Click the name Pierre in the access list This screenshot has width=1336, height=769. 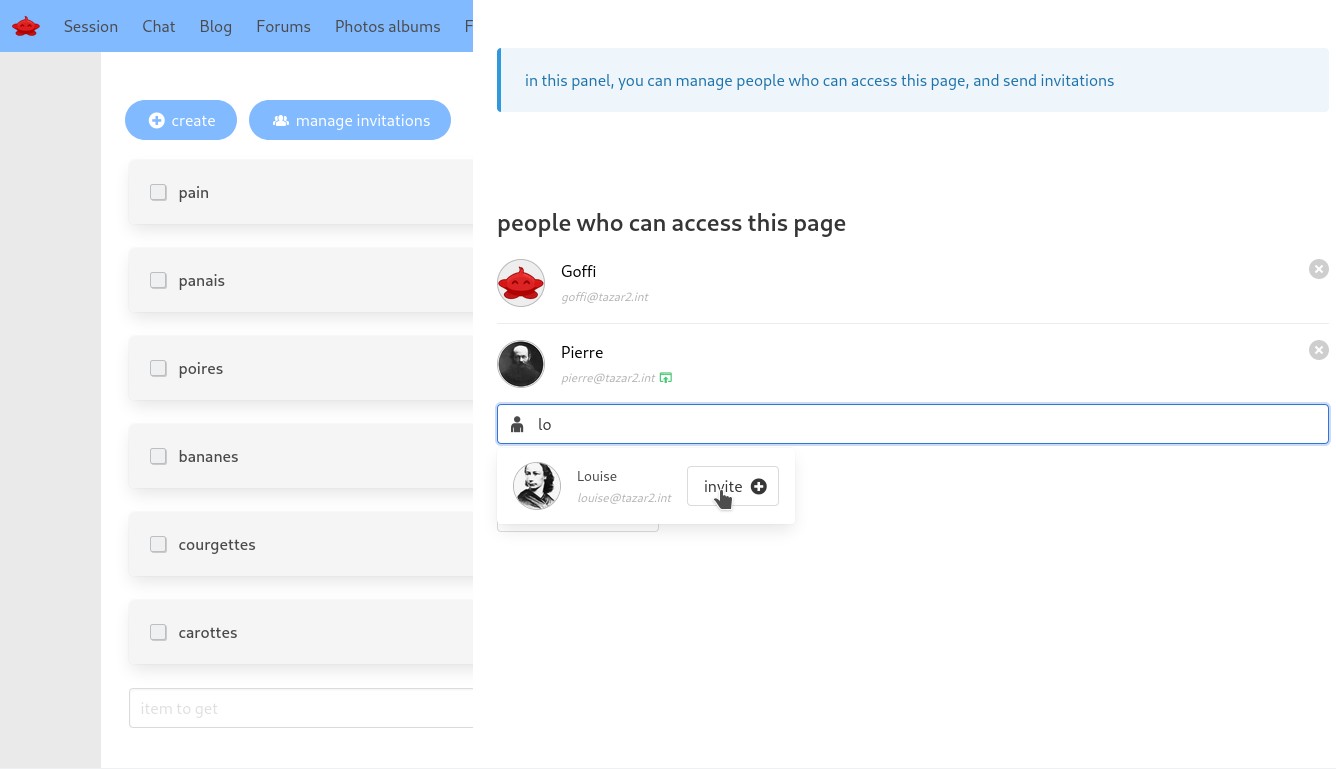(582, 352)
